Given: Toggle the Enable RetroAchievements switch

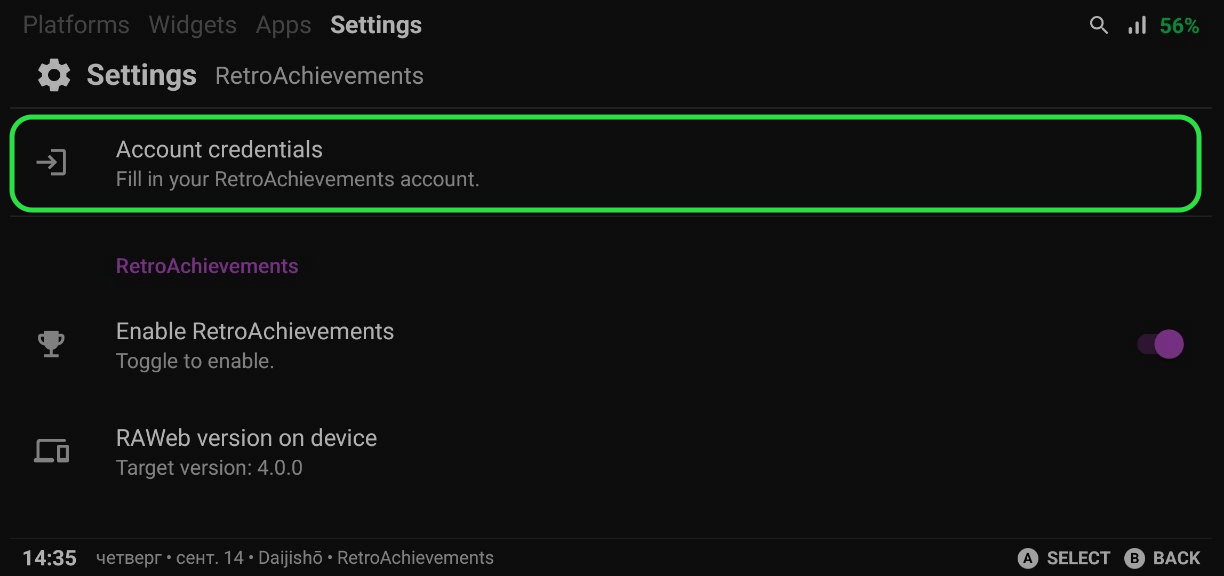Looking at the screenshot, I should (1160, 344).
